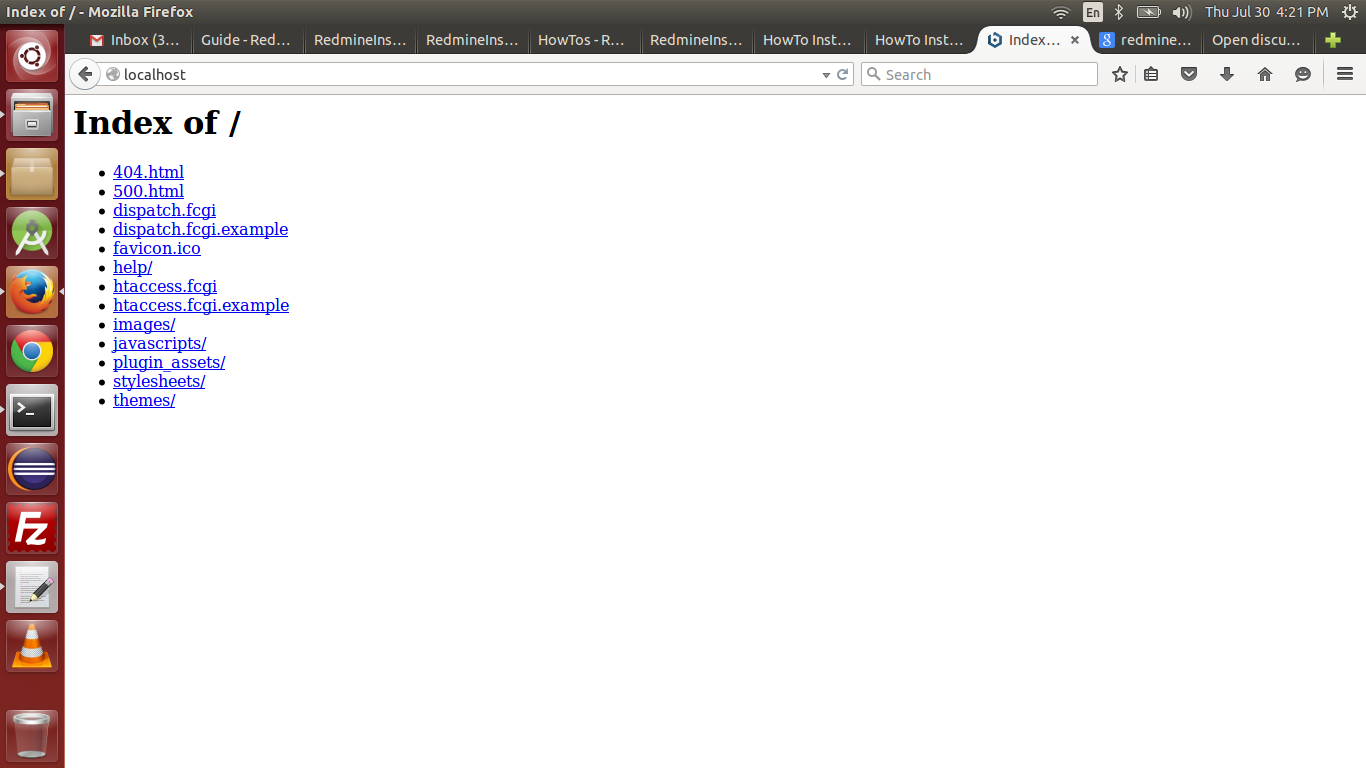Click the Home icon in the toolbar
The width and height of the screenshot is (1366, 768).
pos(1264,73)
